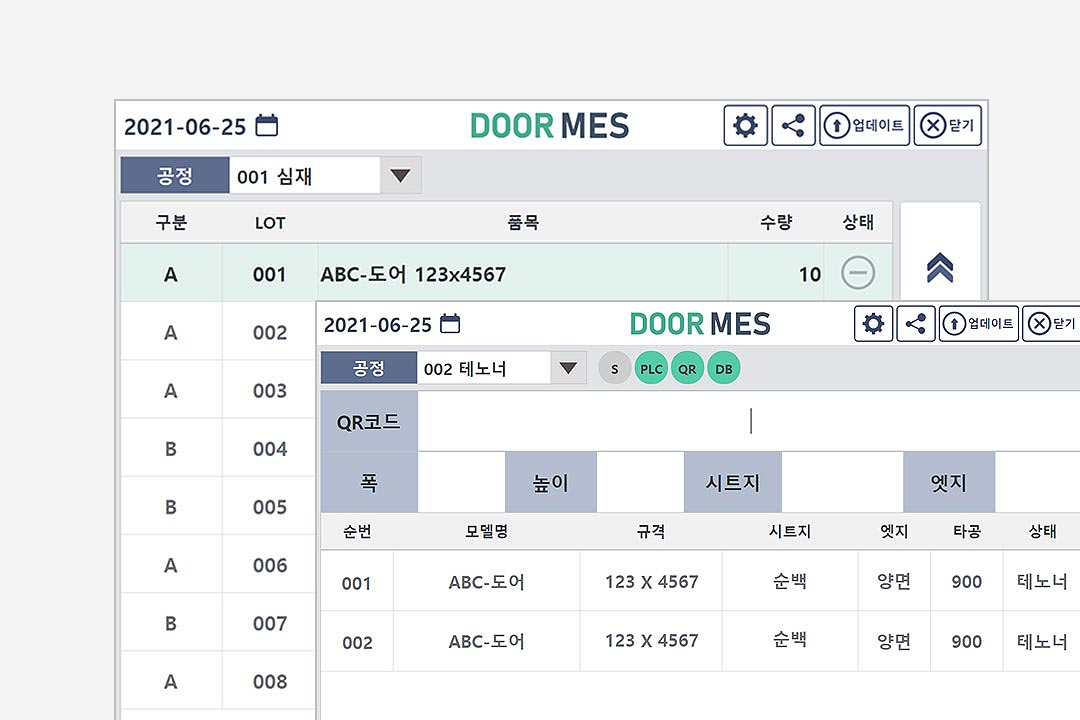The width and height of the screenshot is (1080, 720).
Task: Click share icon in back window
Action: coord(793,125)
